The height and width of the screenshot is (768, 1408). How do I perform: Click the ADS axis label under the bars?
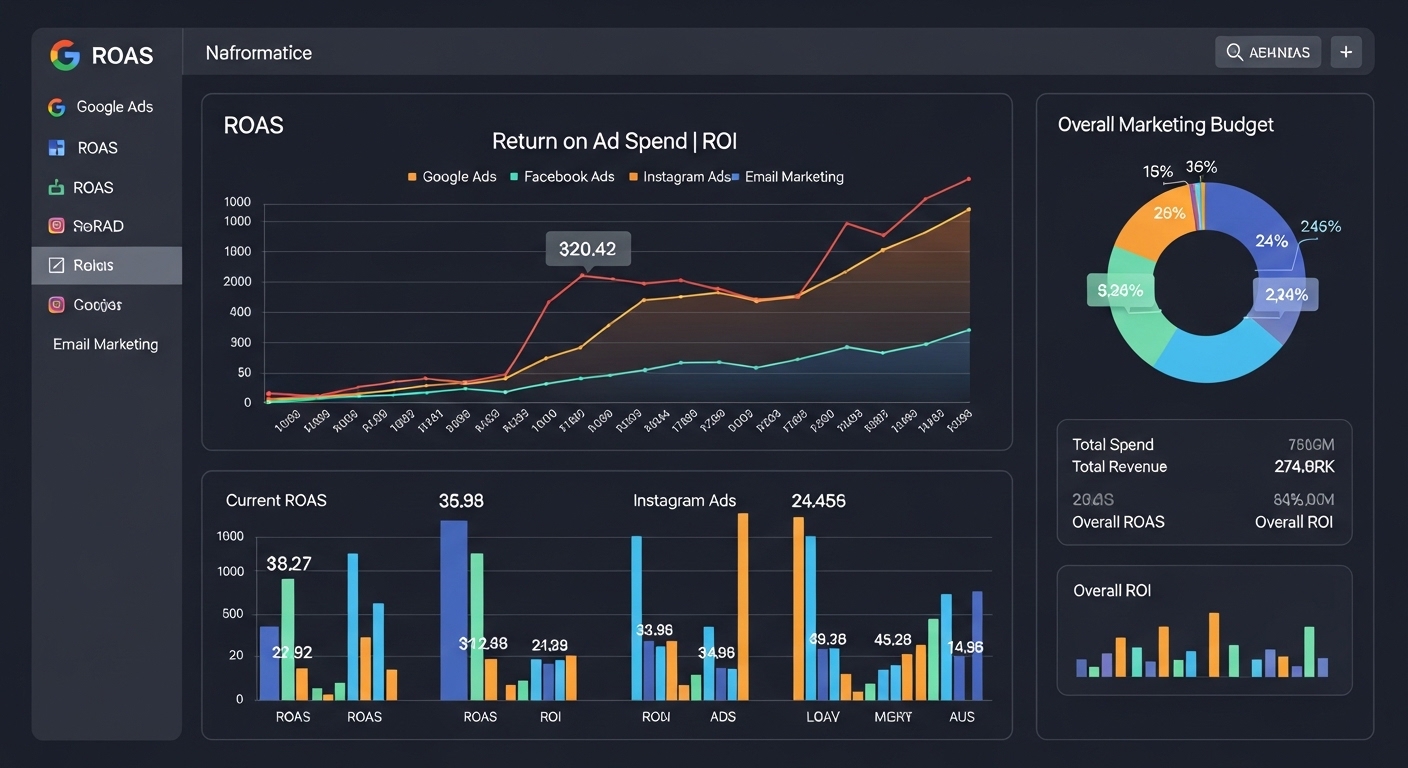pos(723,717)
